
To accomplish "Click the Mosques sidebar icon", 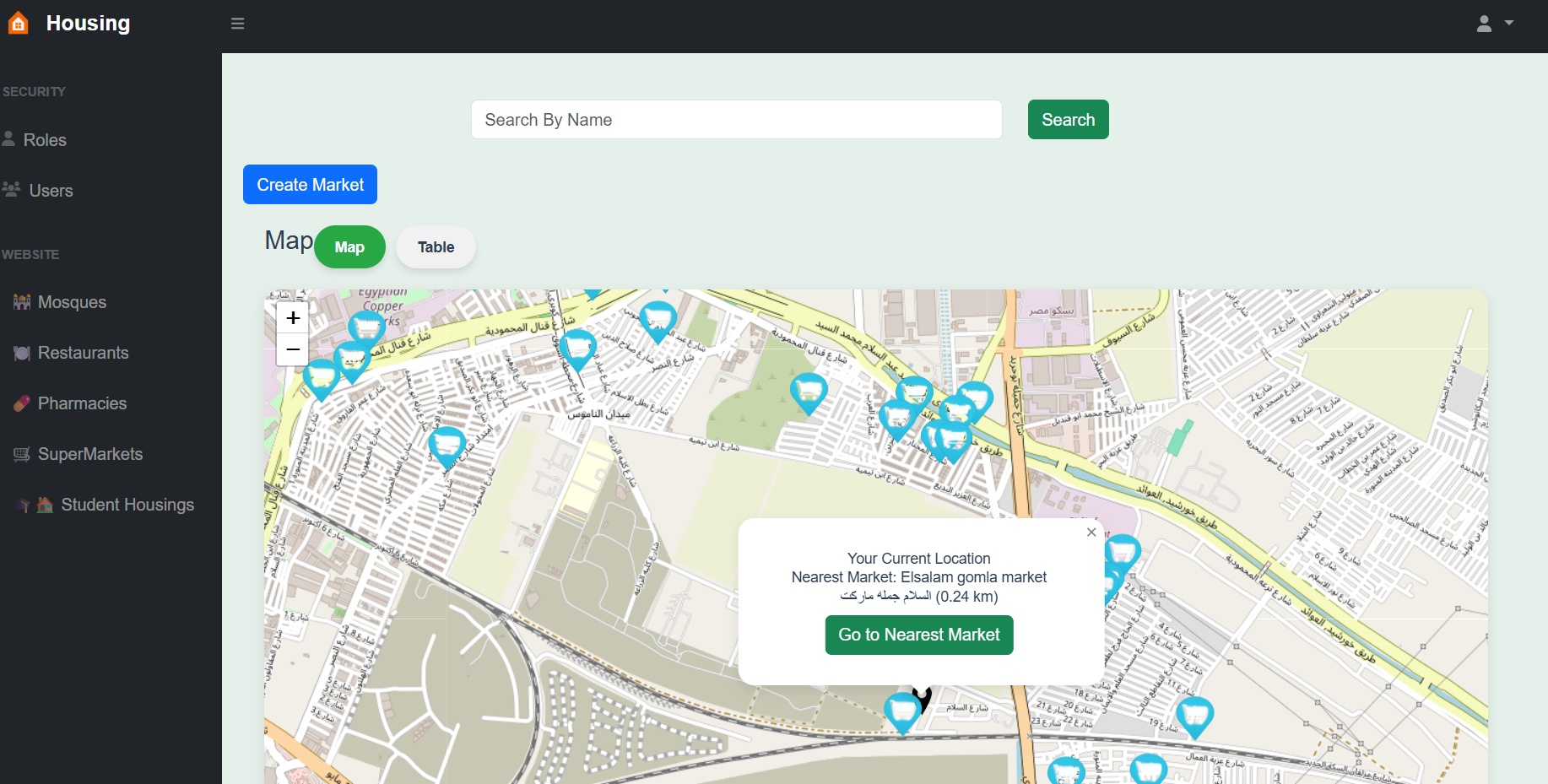I will click(x=22, y=301).
